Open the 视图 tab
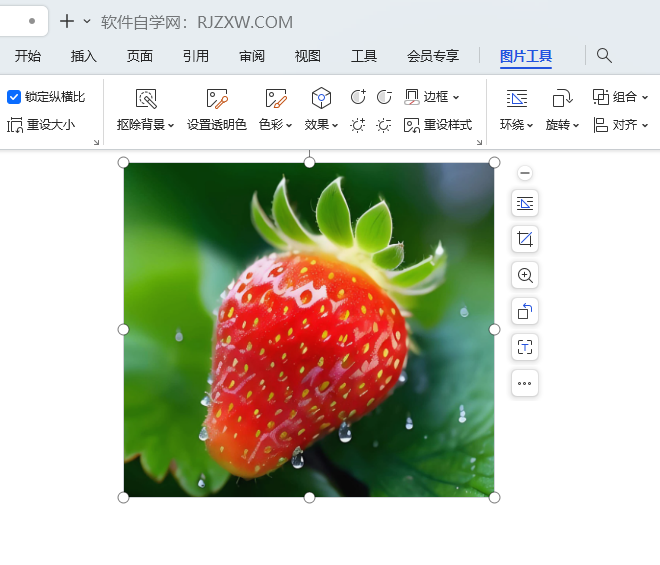This screenshot has height=565, width=660. (308, 56)
